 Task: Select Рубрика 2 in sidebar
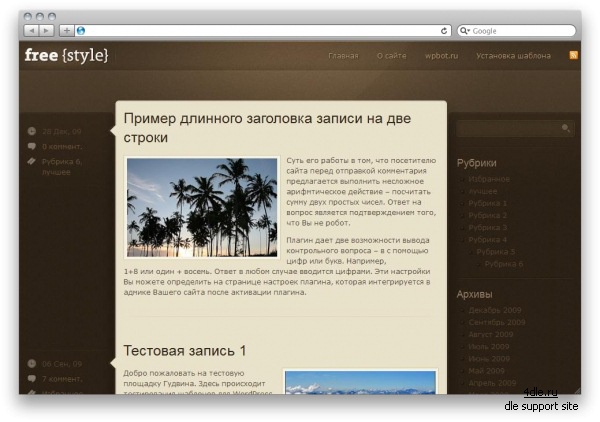pos(488,215)
